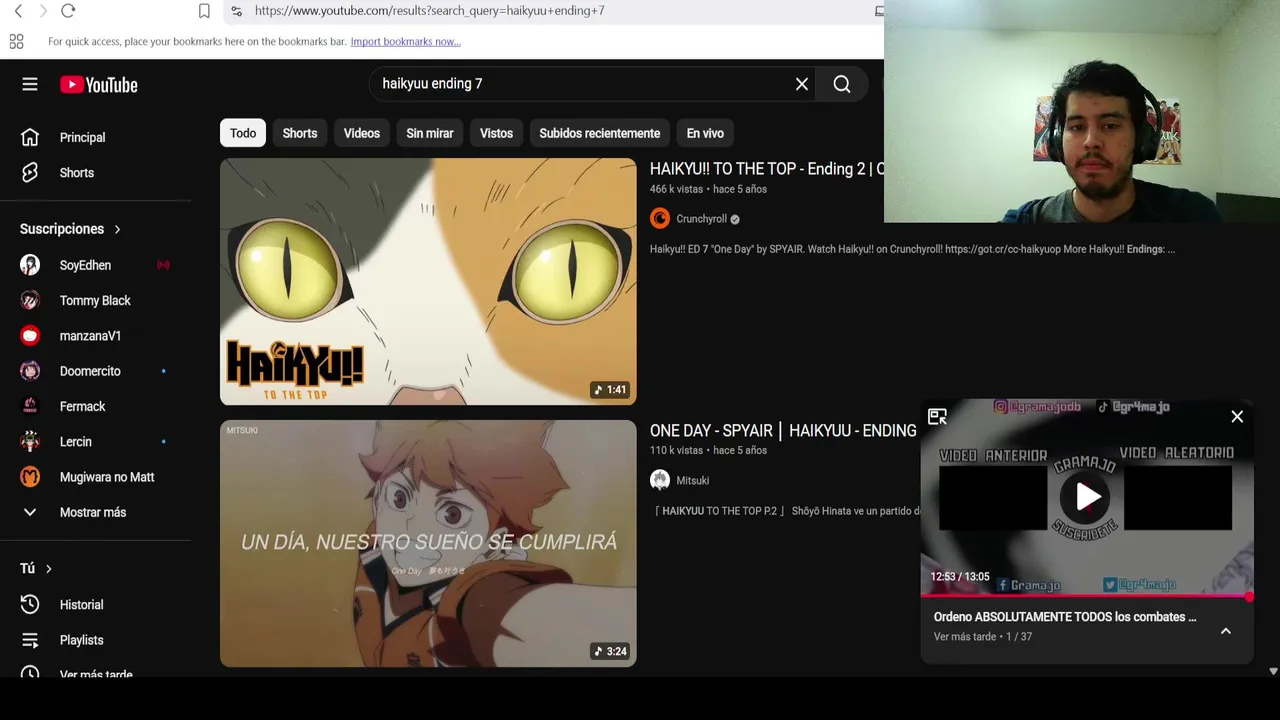Select the Subidos recientemente filter chip
The width and height of the screenshot is (1280, 720).
pos(600,133)
